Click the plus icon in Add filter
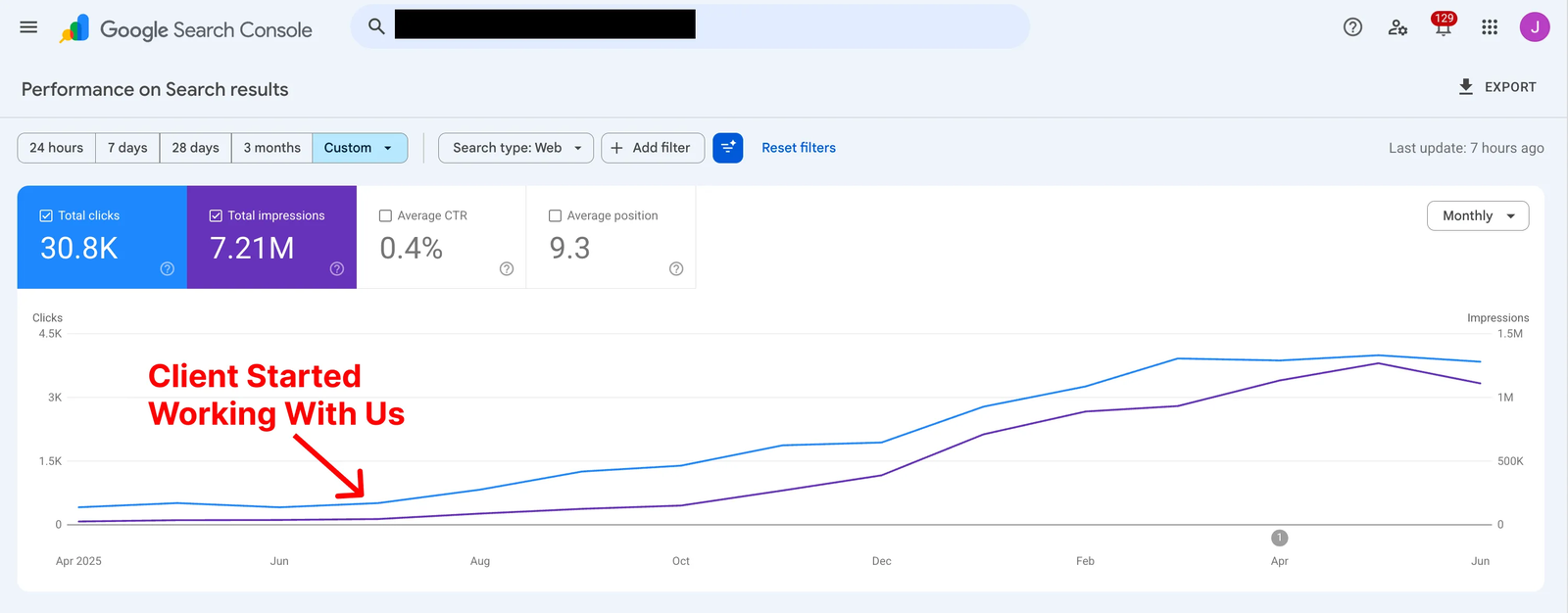The image size is (1568, 613). pos(616,148)
